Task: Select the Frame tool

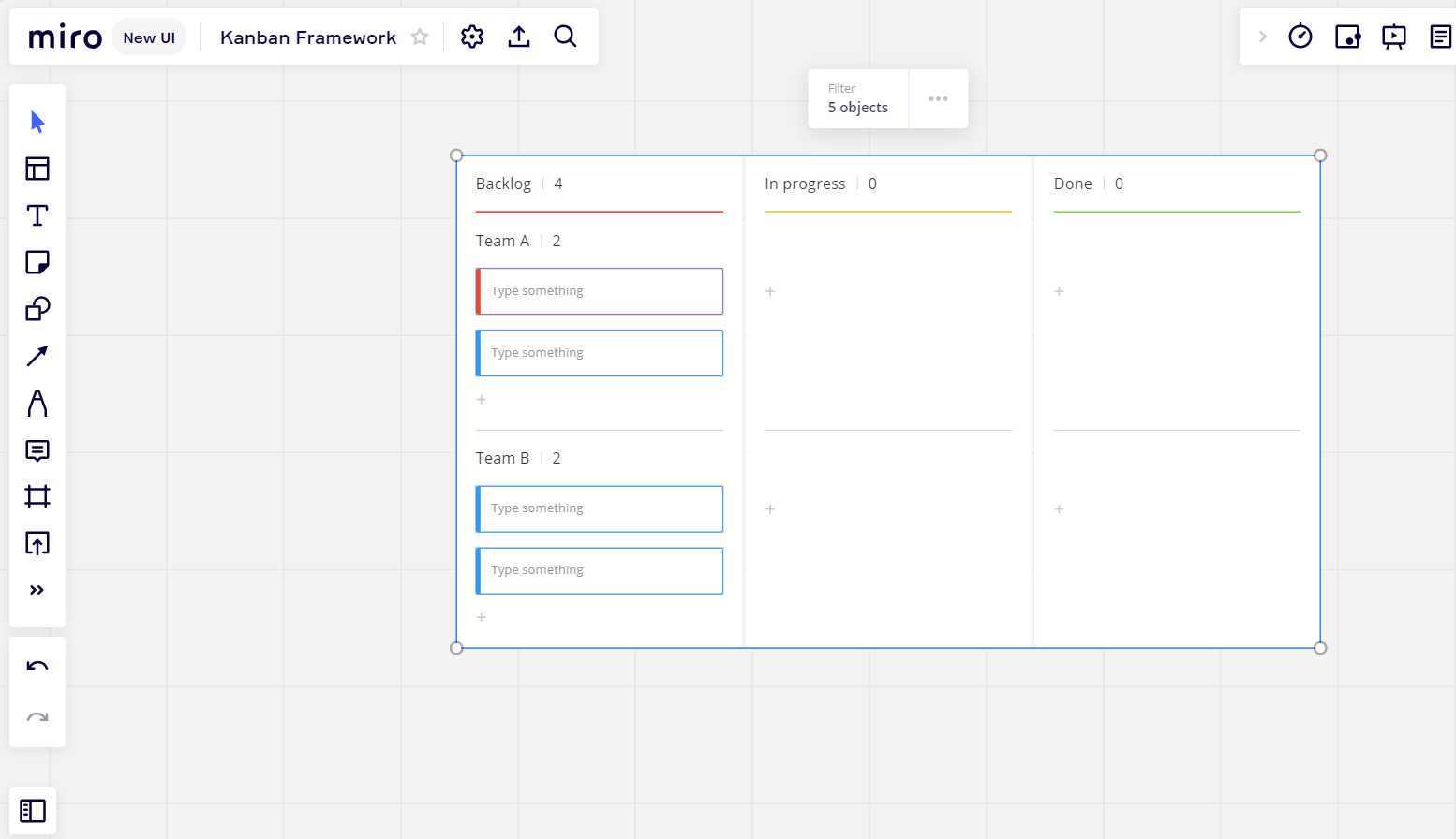Action: click(x=37, y=496)
